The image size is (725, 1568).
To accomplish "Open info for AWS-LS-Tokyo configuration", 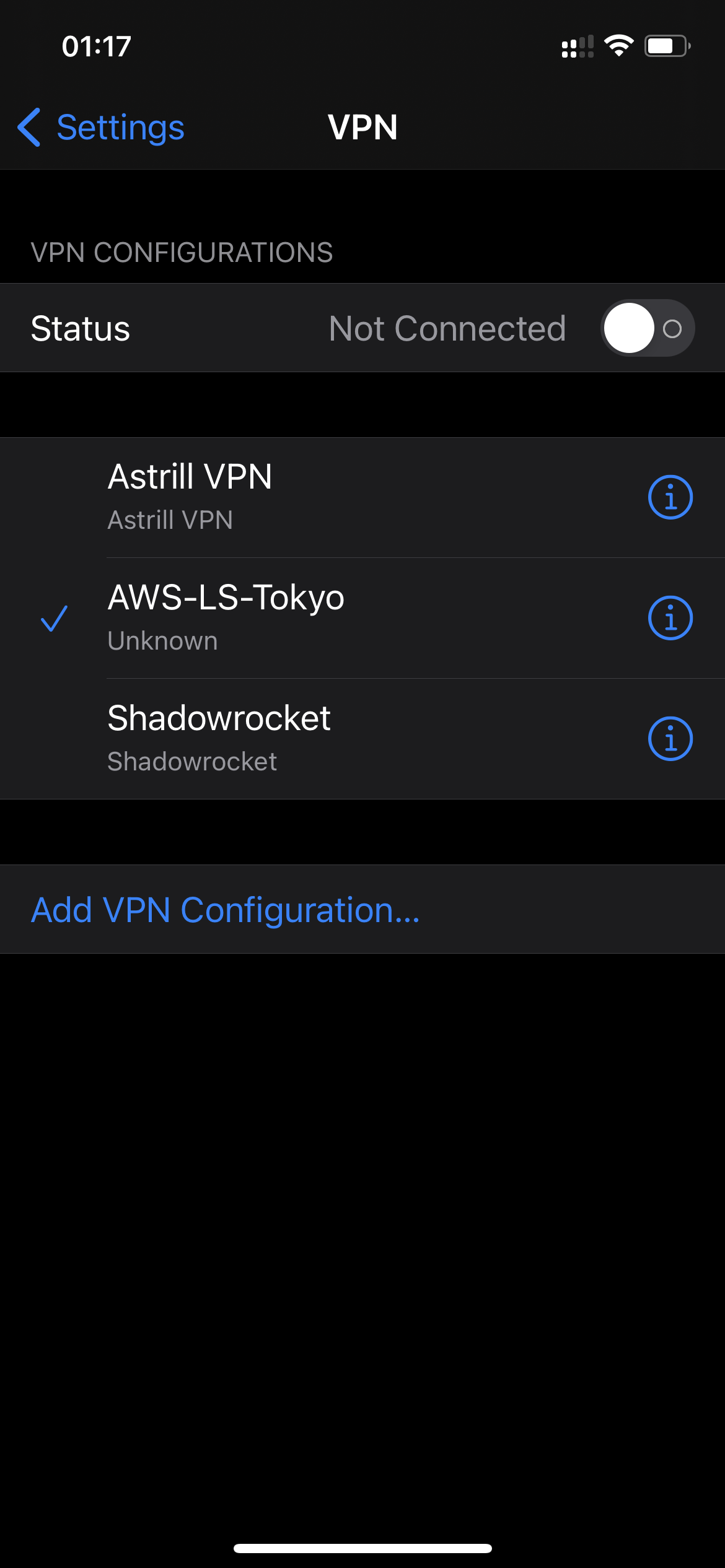I will pyautogui.click(x=670, y=618).
